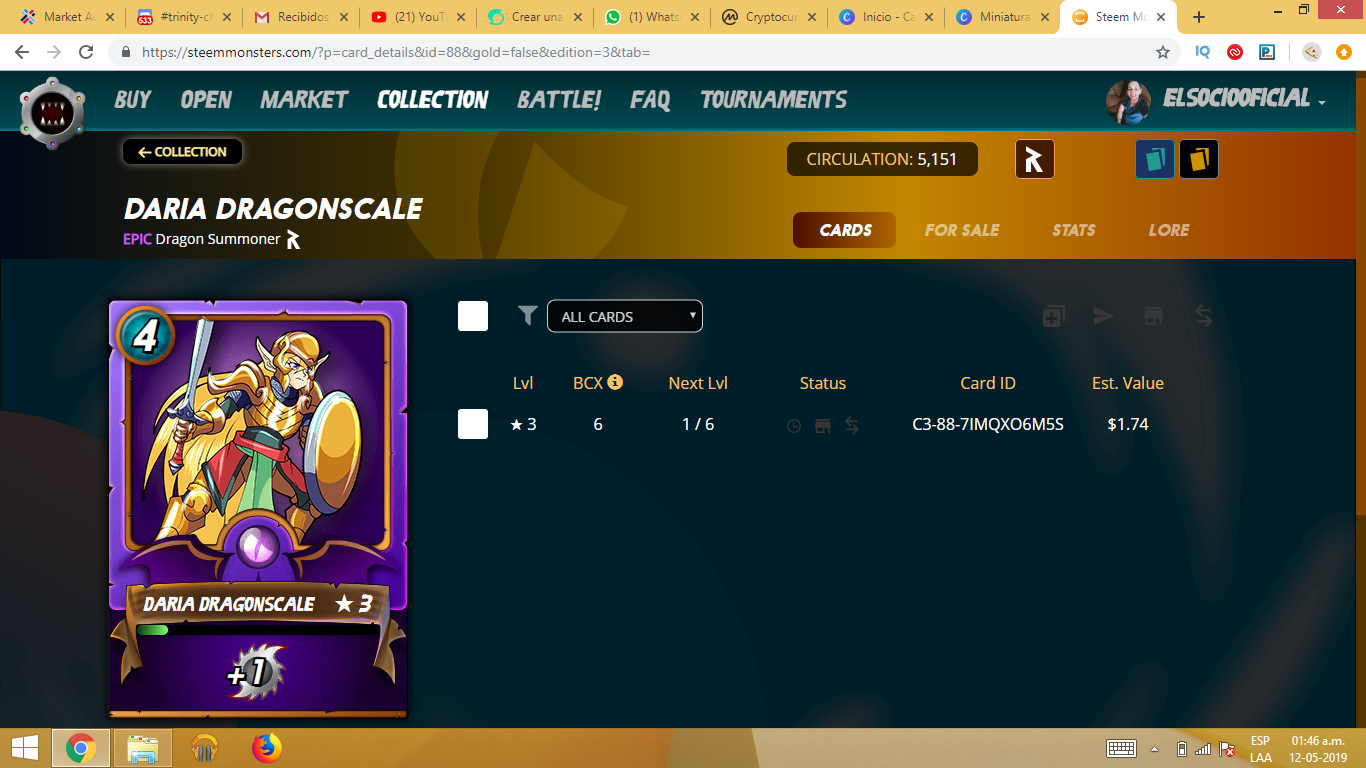Open the COLLECTION nav item
Image resolution: width=1366 pixels, height=768 pixels.
click(x=433, y=99)
